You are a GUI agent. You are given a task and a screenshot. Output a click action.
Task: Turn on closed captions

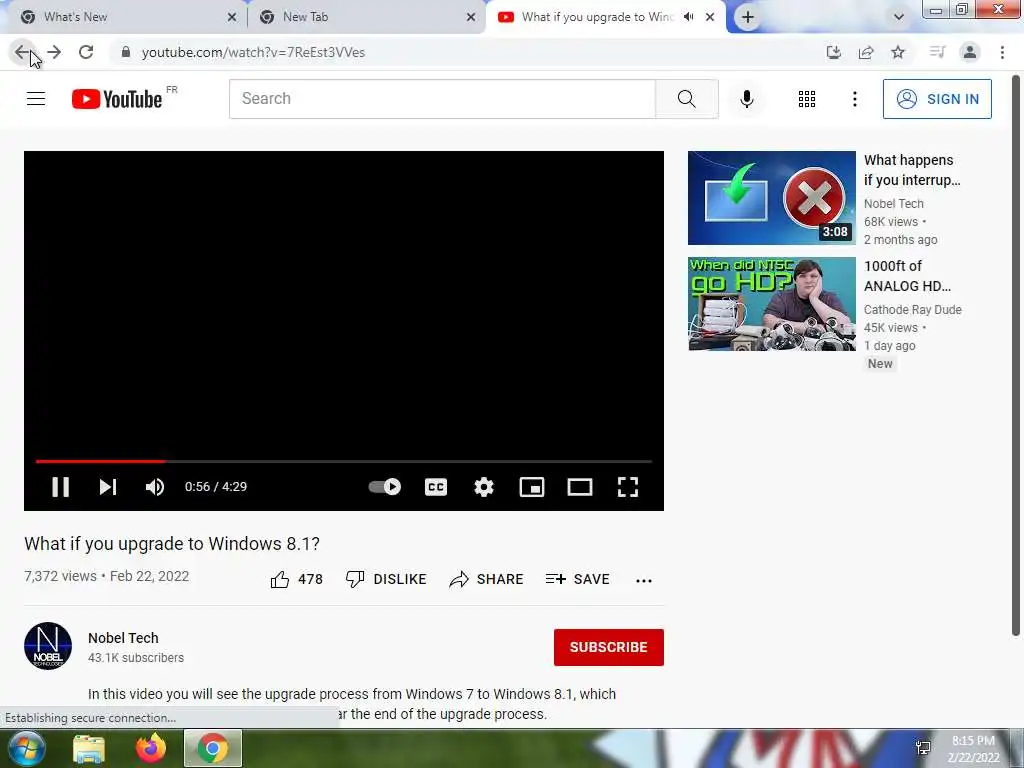point(436,487)
